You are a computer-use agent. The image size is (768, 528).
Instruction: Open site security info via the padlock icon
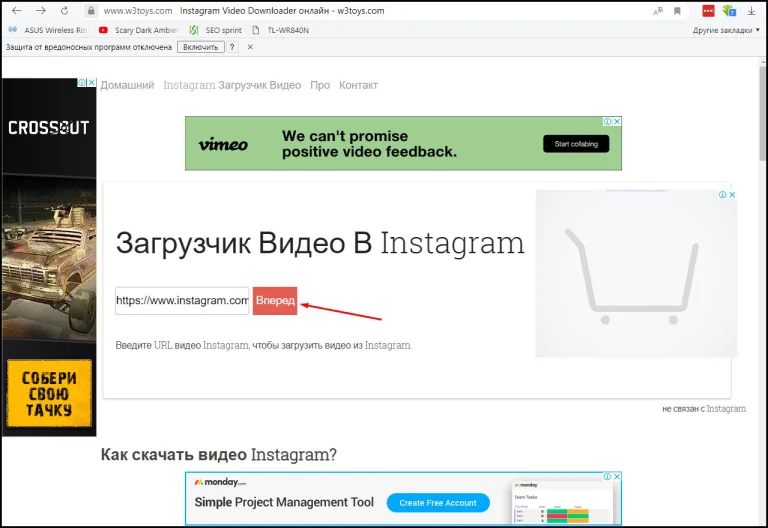pos(91,11)
